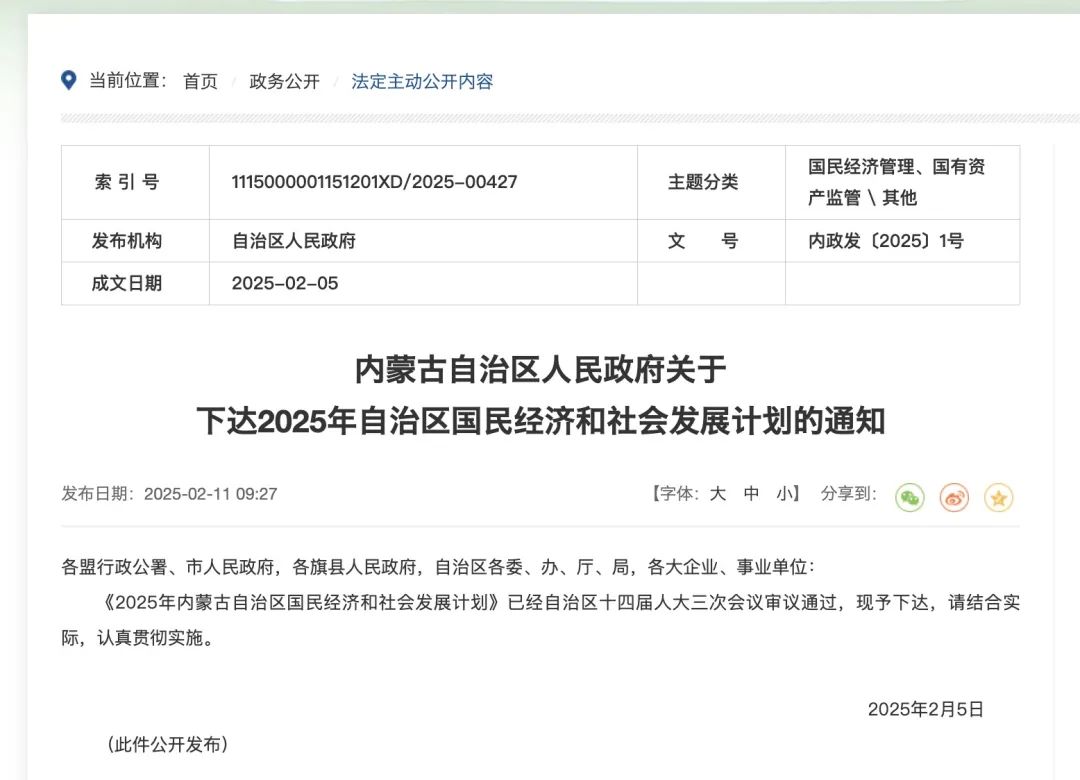
Task: Select publish date 2025-02-11 09:27
Action: (210, 494)
